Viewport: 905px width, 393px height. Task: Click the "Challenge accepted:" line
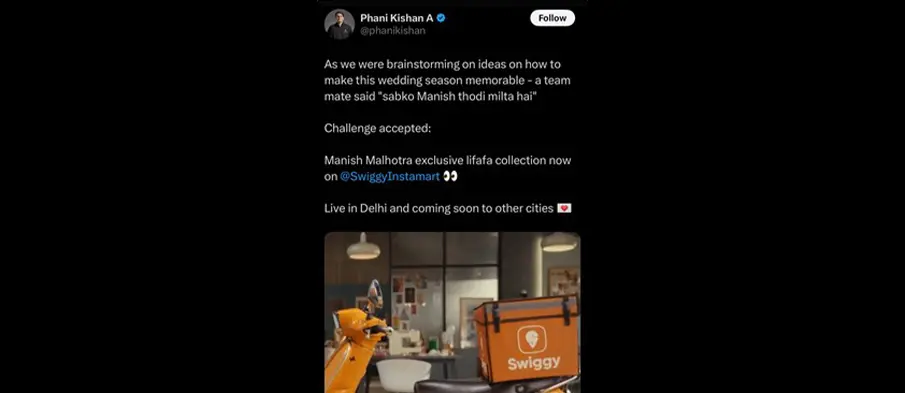(x=377, y=128)
